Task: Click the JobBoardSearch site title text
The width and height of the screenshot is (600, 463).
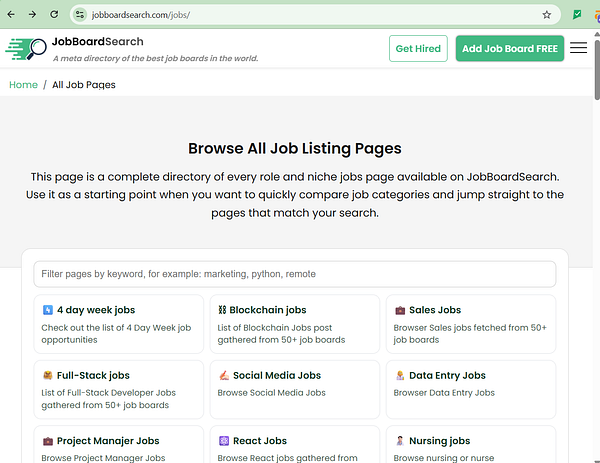Action: coord(98,41)
